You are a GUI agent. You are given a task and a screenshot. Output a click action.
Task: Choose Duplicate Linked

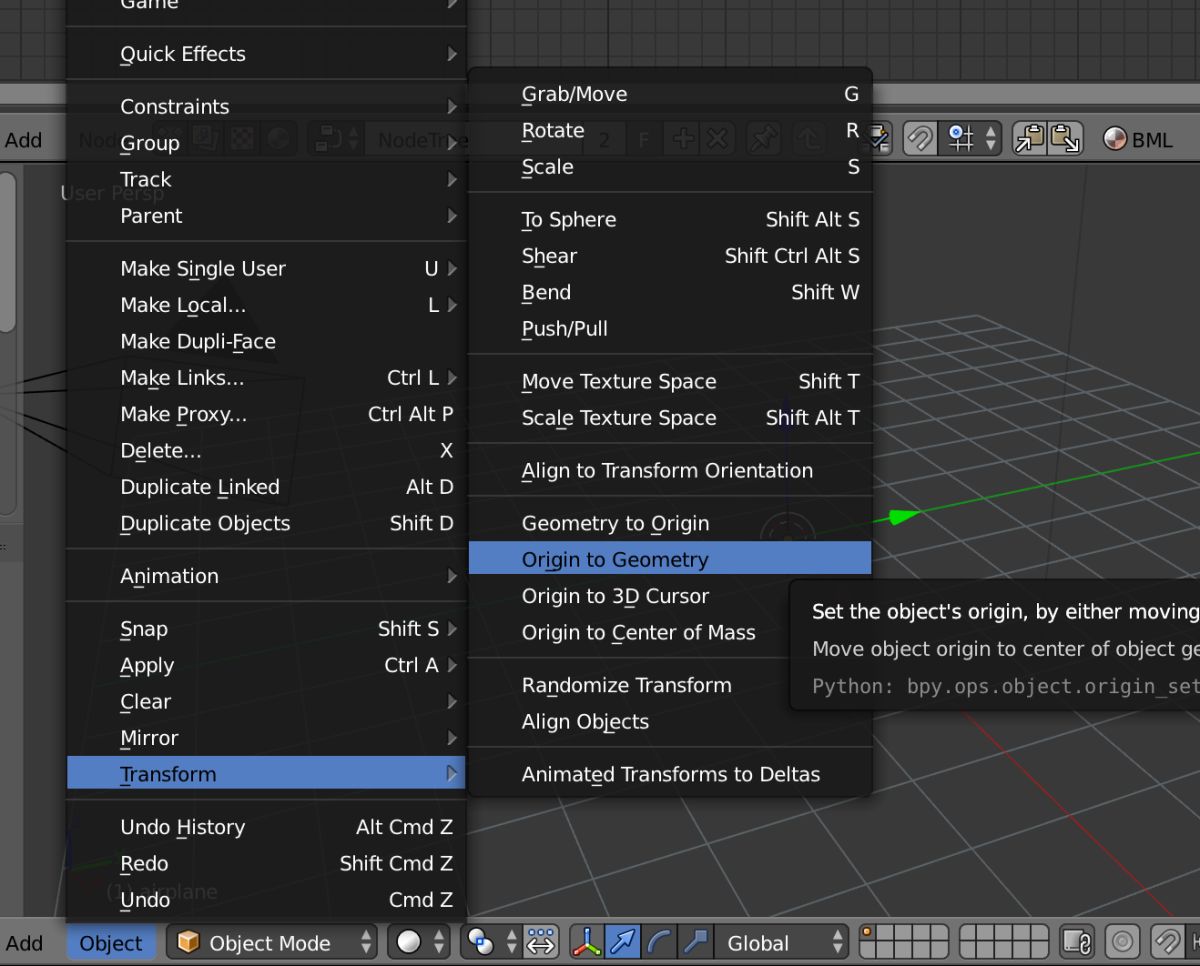click(266, 487)
